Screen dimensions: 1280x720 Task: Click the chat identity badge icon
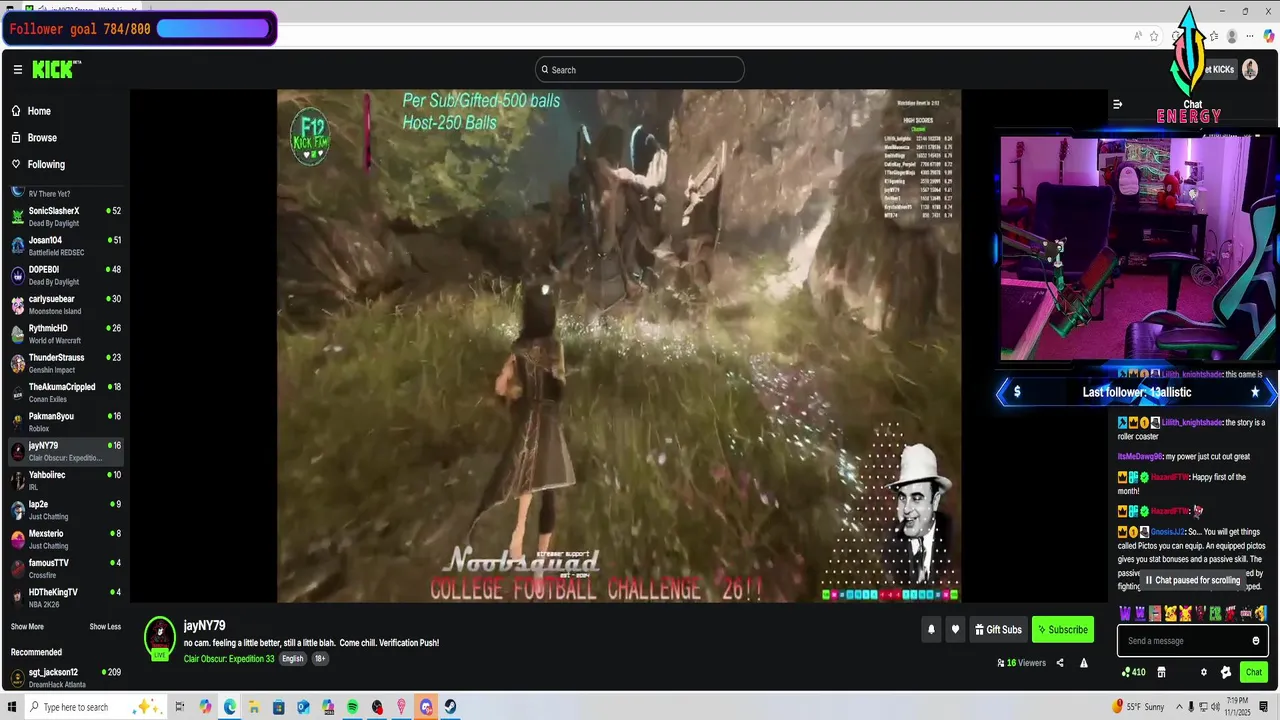[1226, 673]
